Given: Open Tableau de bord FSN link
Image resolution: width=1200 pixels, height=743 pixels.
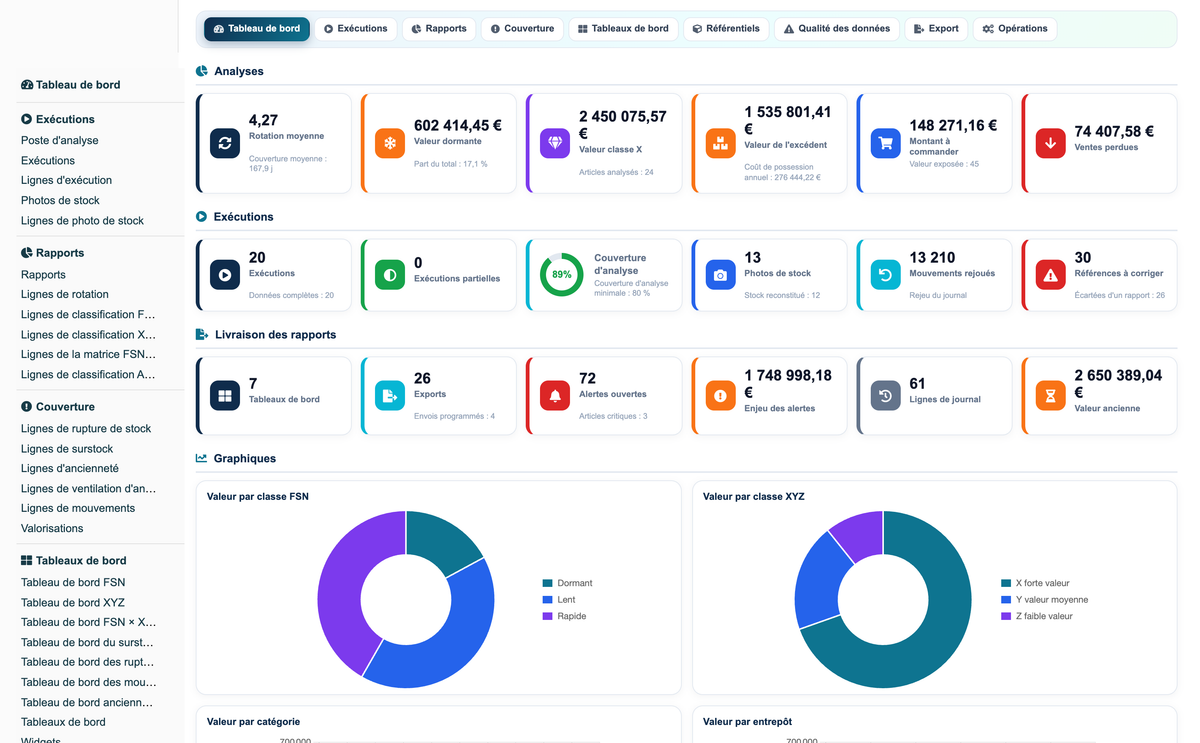Looking at the screenshot, I should click(x=73, y=583).
